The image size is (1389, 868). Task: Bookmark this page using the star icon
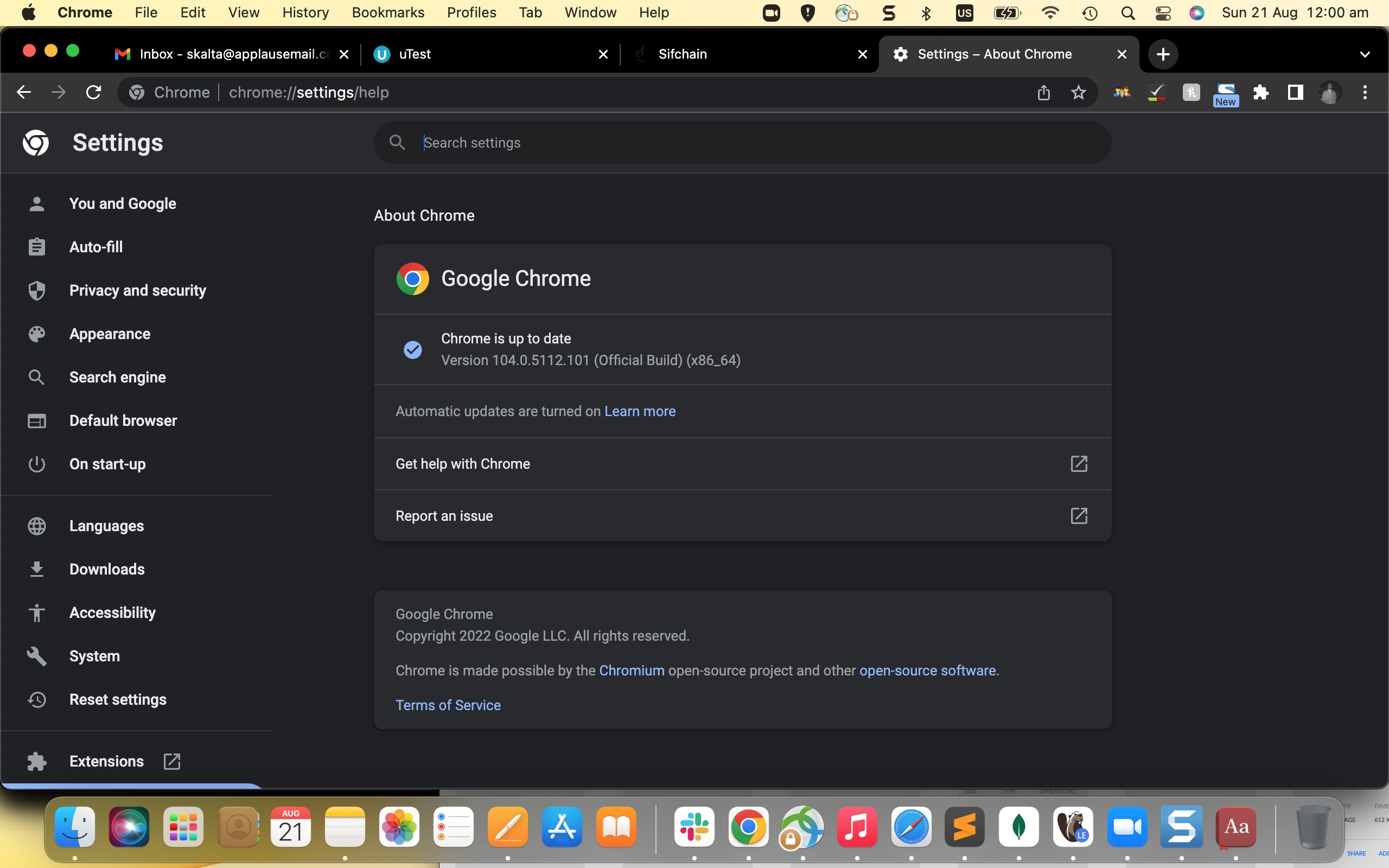[x=1078, y=92]
